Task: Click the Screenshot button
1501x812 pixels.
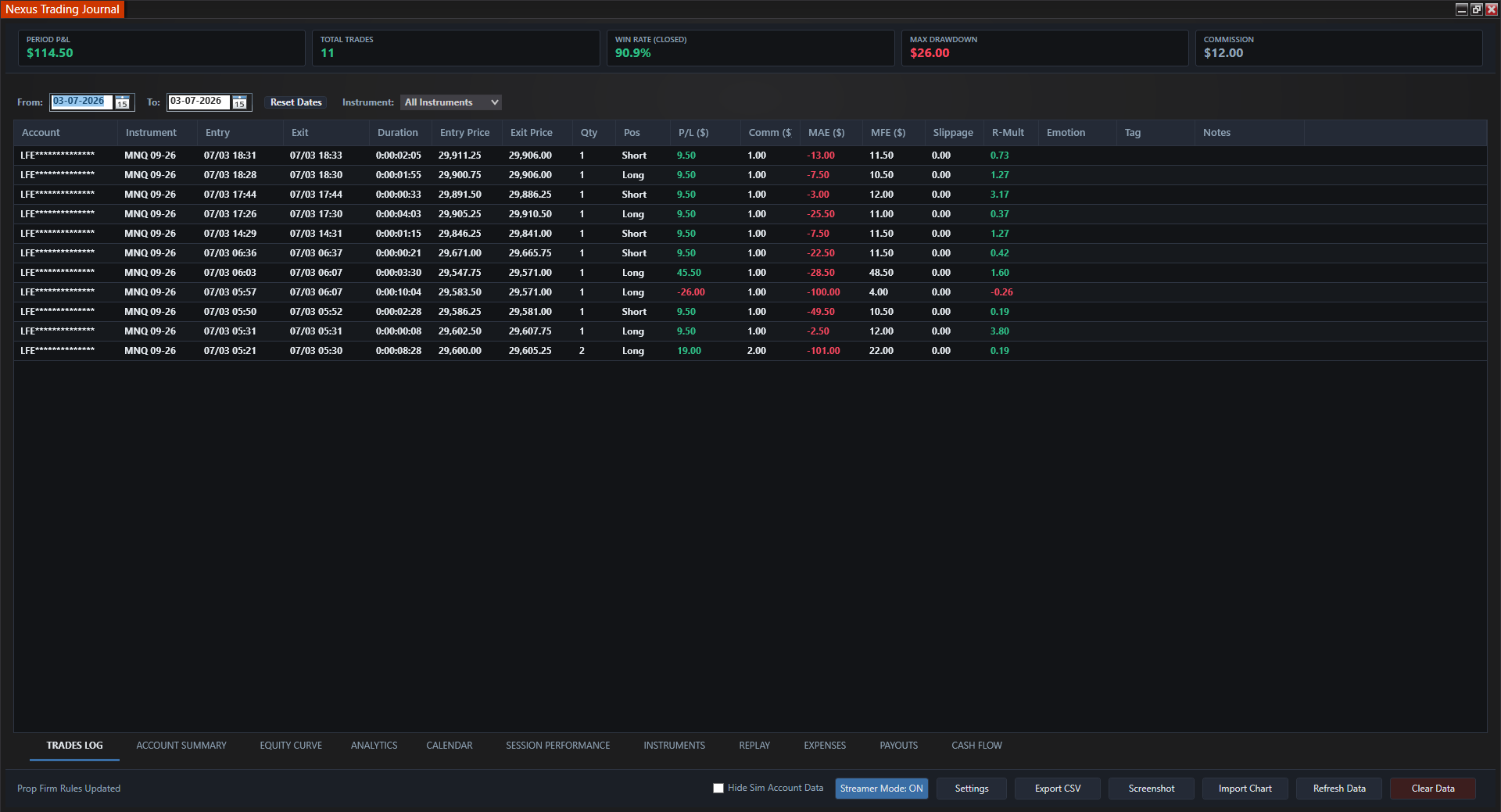Action: click(x=1152, y=789)
